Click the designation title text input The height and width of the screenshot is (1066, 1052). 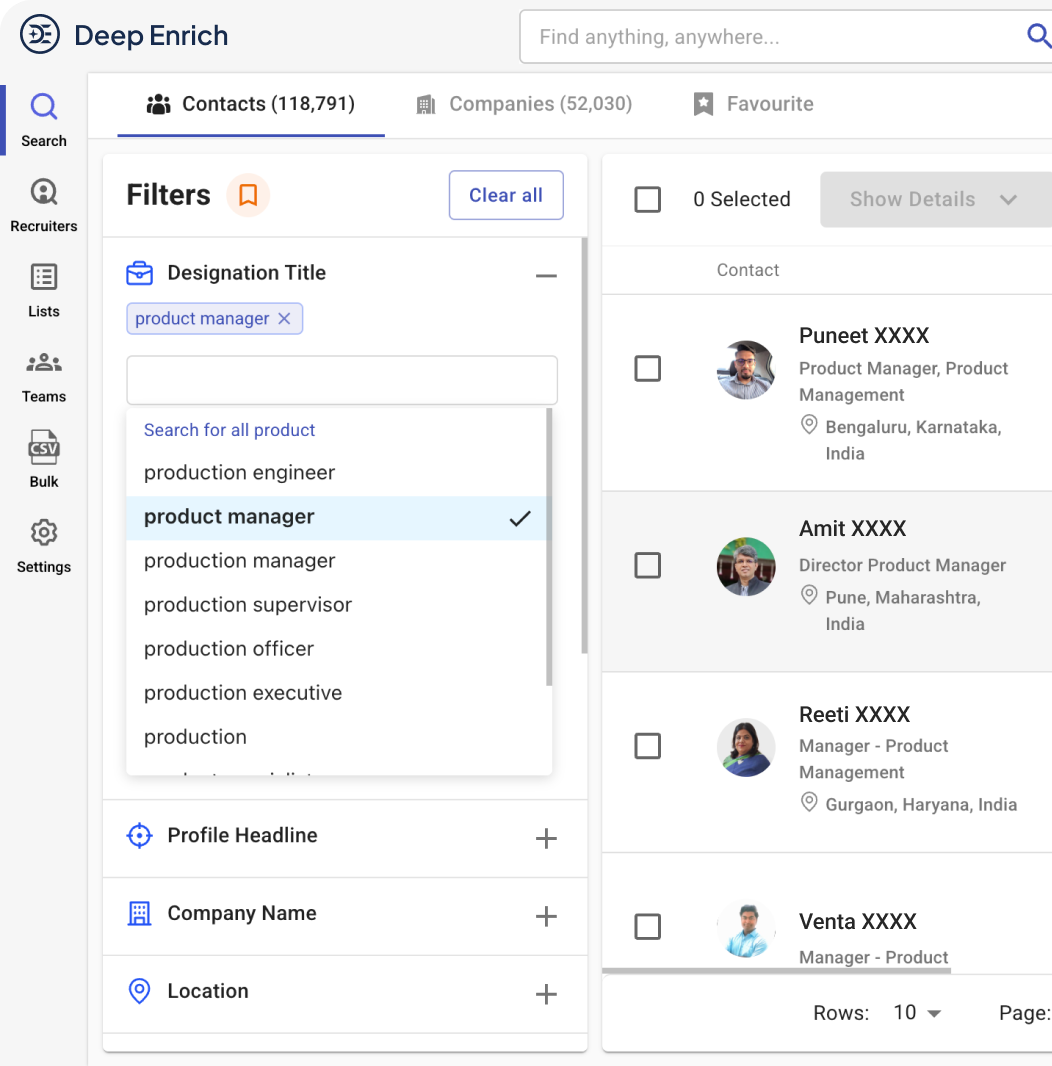[342, 380]
